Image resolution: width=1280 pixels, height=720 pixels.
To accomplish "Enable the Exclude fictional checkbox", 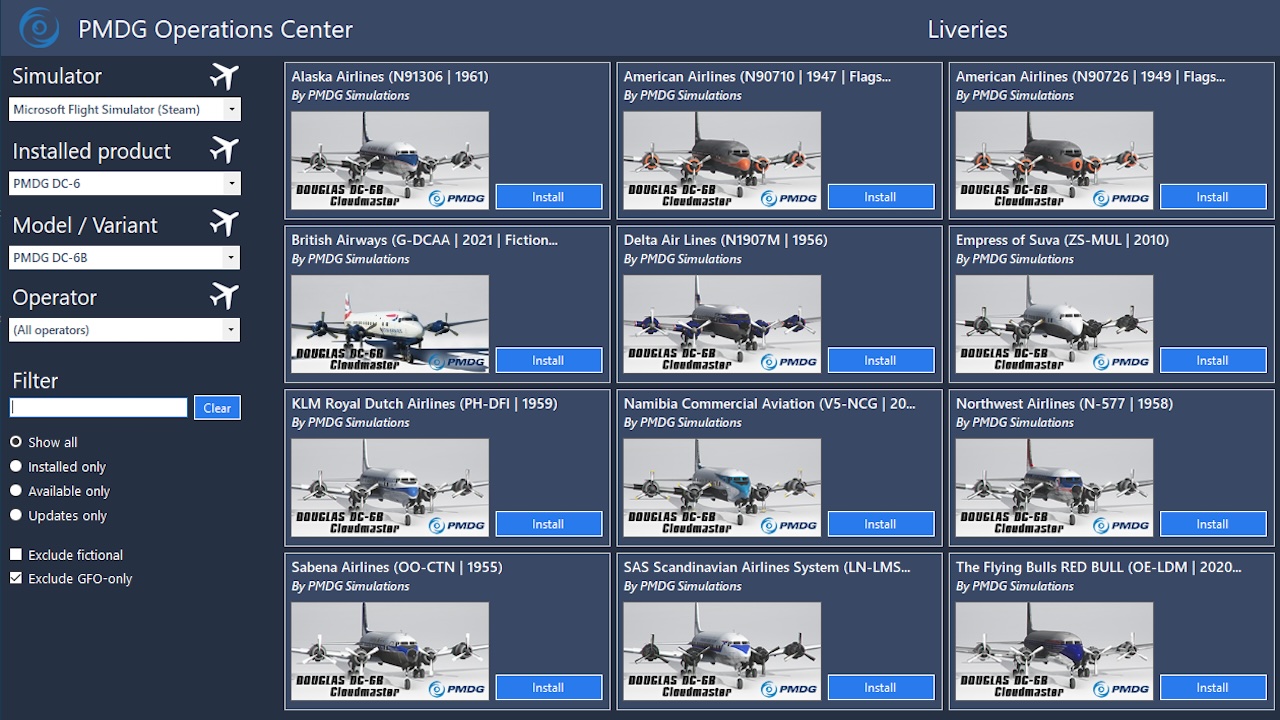I will 16,554.
